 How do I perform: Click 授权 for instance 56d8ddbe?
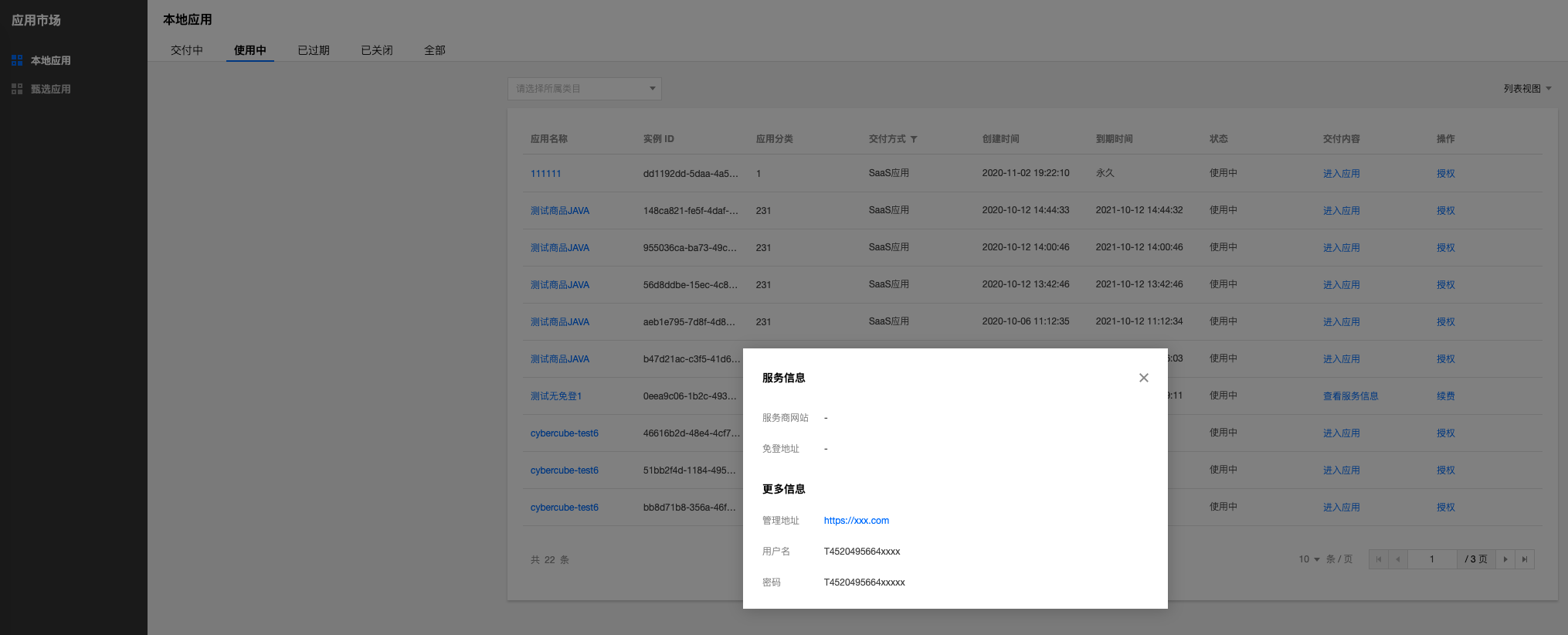pyautogui.click(x=1446, y=285)
